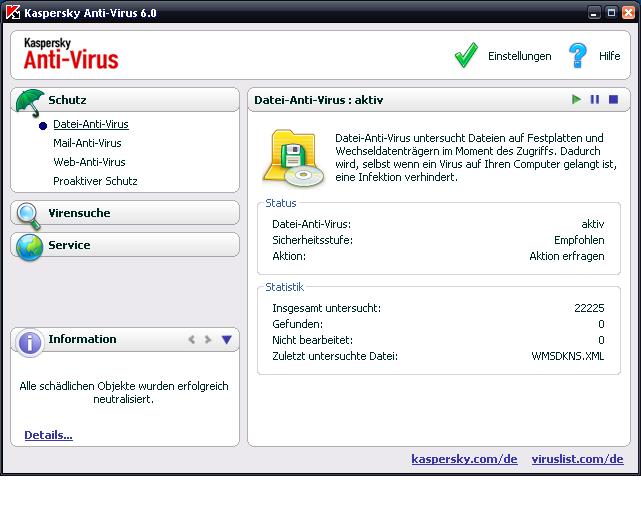
Task: Select Mail-Anti-Virus in the Schutz list
Action: pos(87,143)
